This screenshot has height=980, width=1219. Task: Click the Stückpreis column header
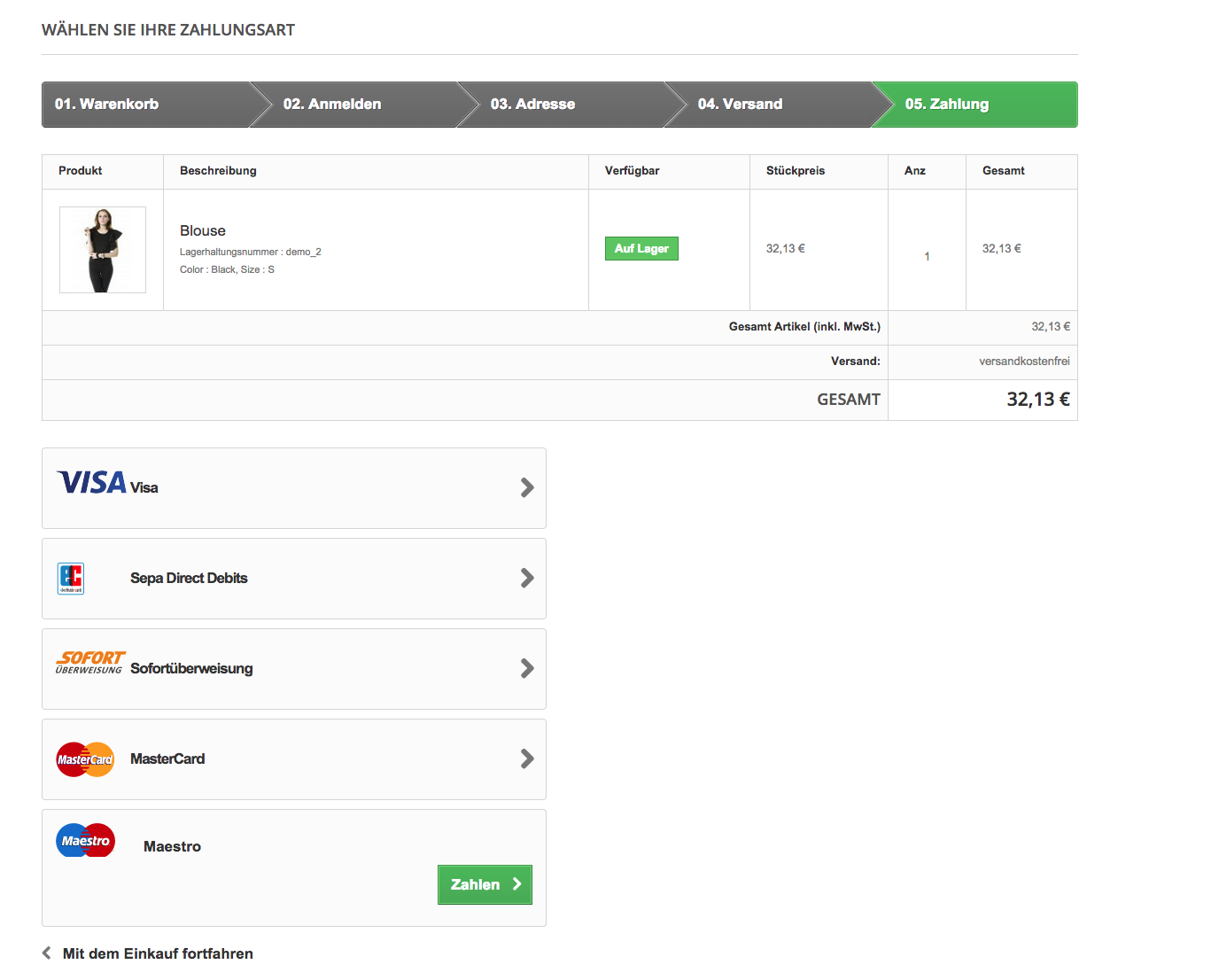coord(796,170)
